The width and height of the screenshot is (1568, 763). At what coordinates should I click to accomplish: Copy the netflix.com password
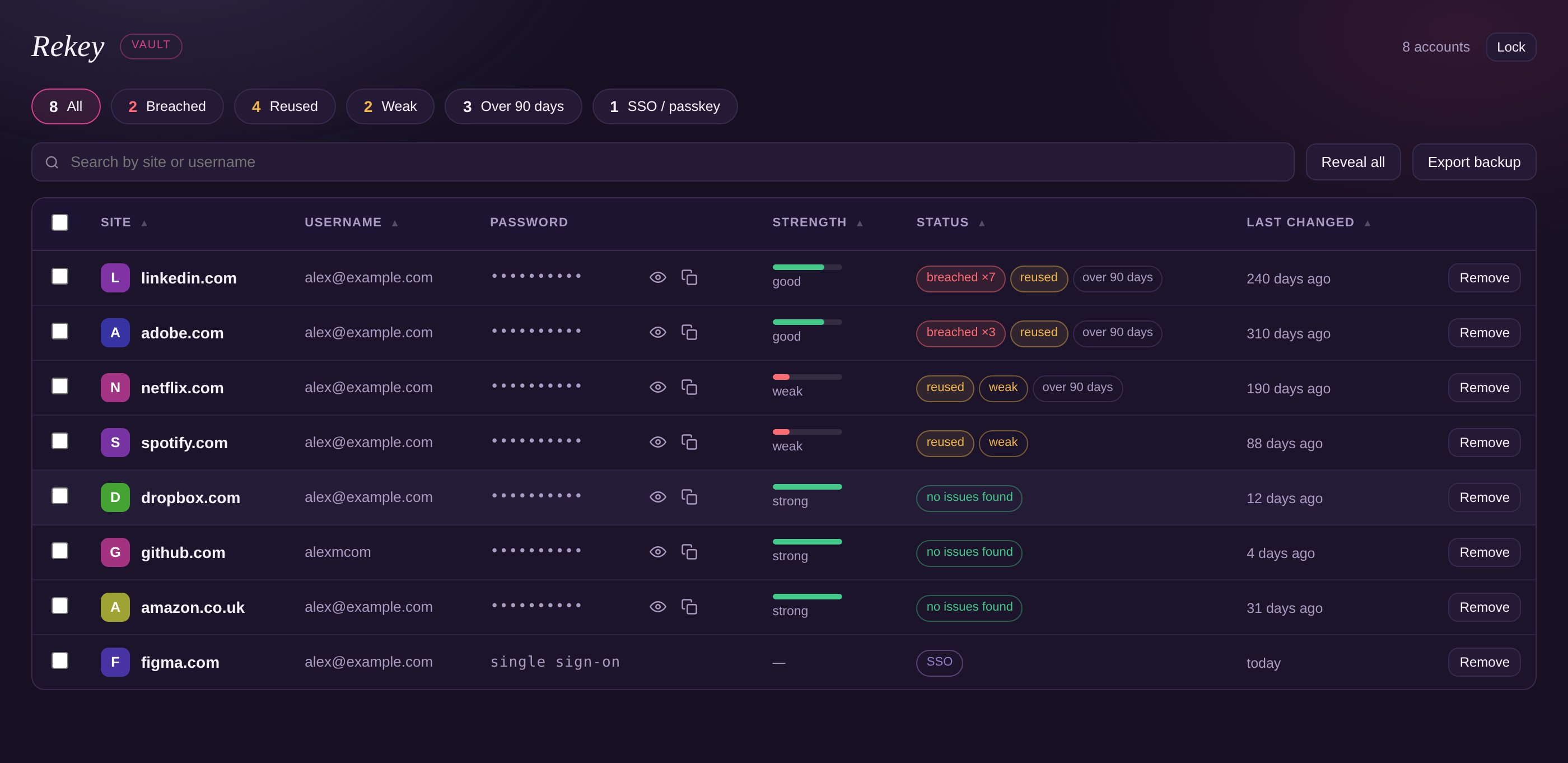click(689, 387)
